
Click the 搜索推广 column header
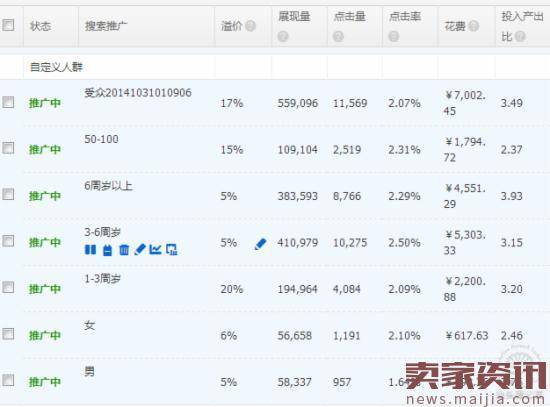(x=106, y=26)
